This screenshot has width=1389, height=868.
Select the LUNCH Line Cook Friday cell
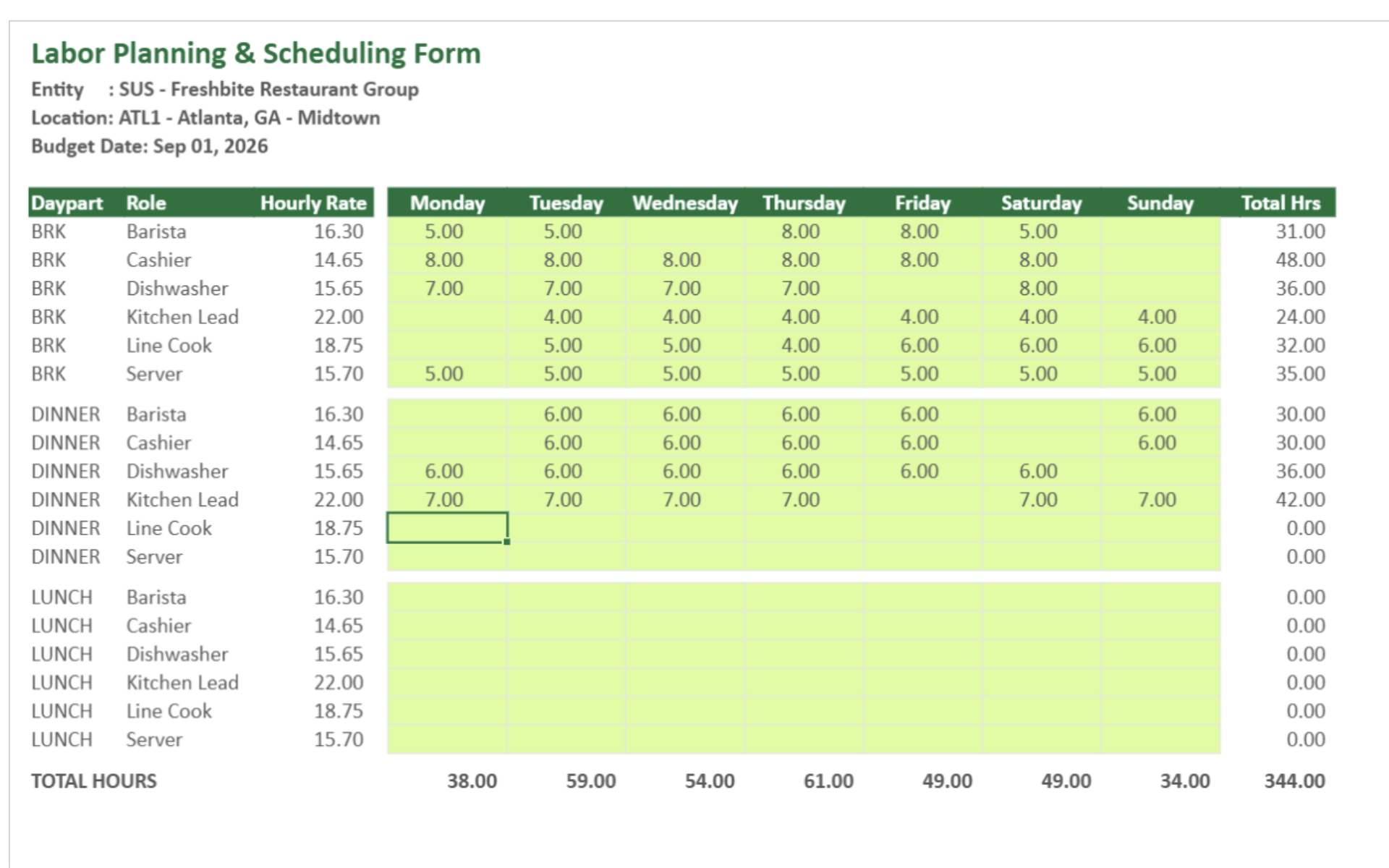pos(921,711)
